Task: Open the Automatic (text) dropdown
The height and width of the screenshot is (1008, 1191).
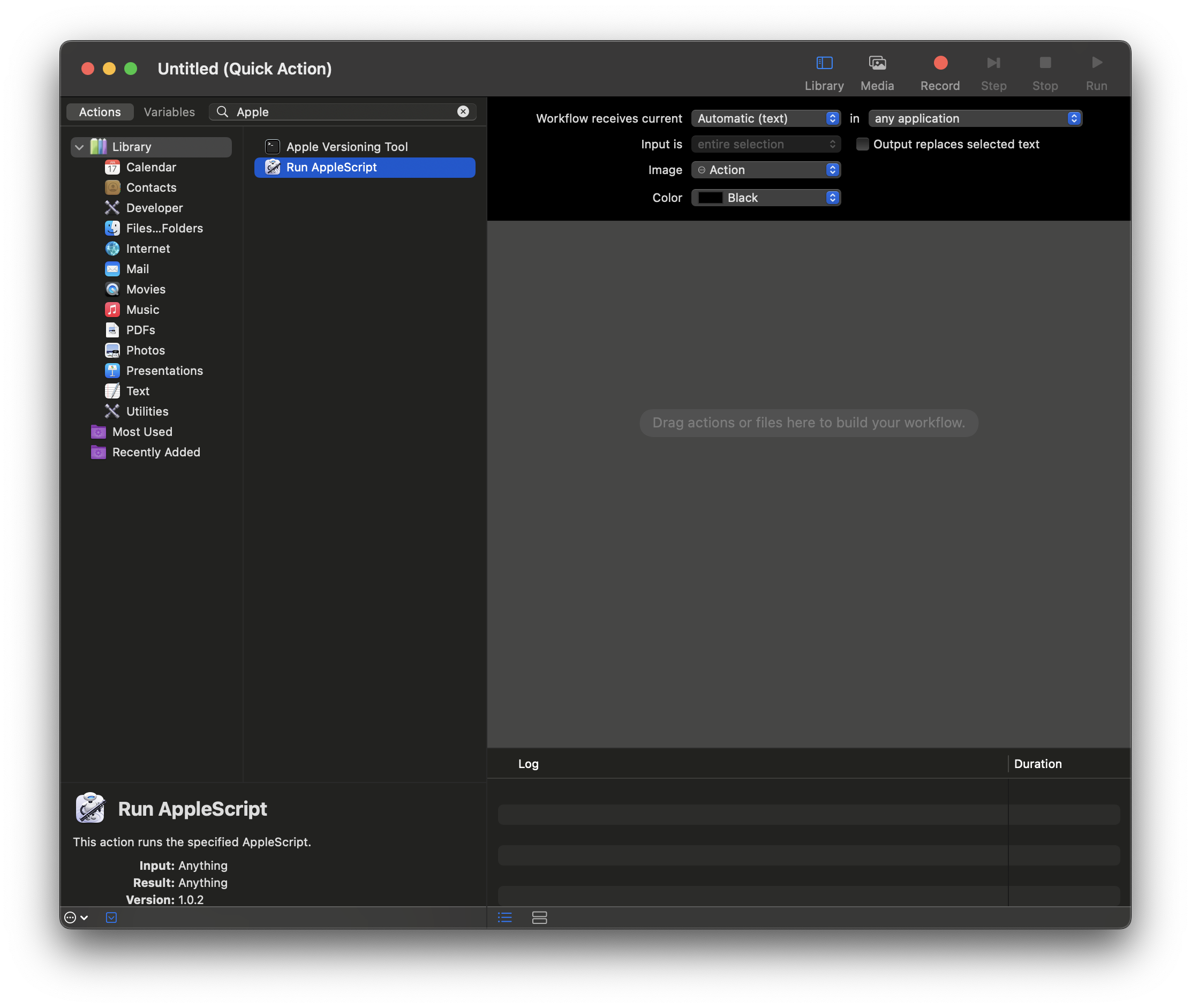Action: pos(765,118)
